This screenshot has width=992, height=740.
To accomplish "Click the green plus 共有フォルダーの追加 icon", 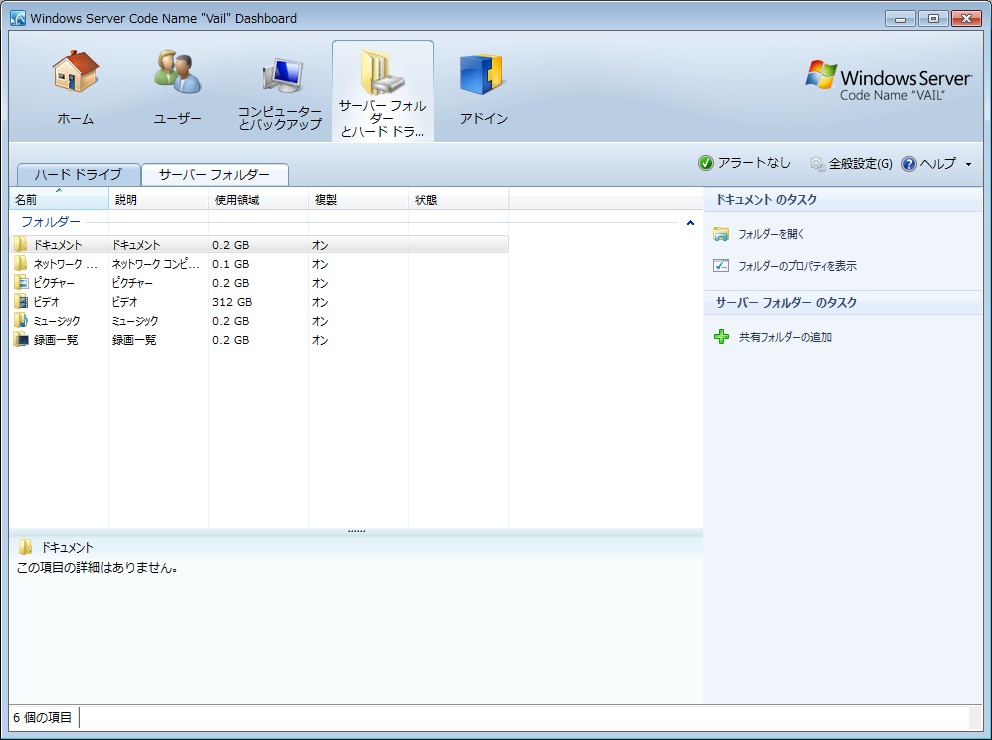I will click(x=721, y=337).
